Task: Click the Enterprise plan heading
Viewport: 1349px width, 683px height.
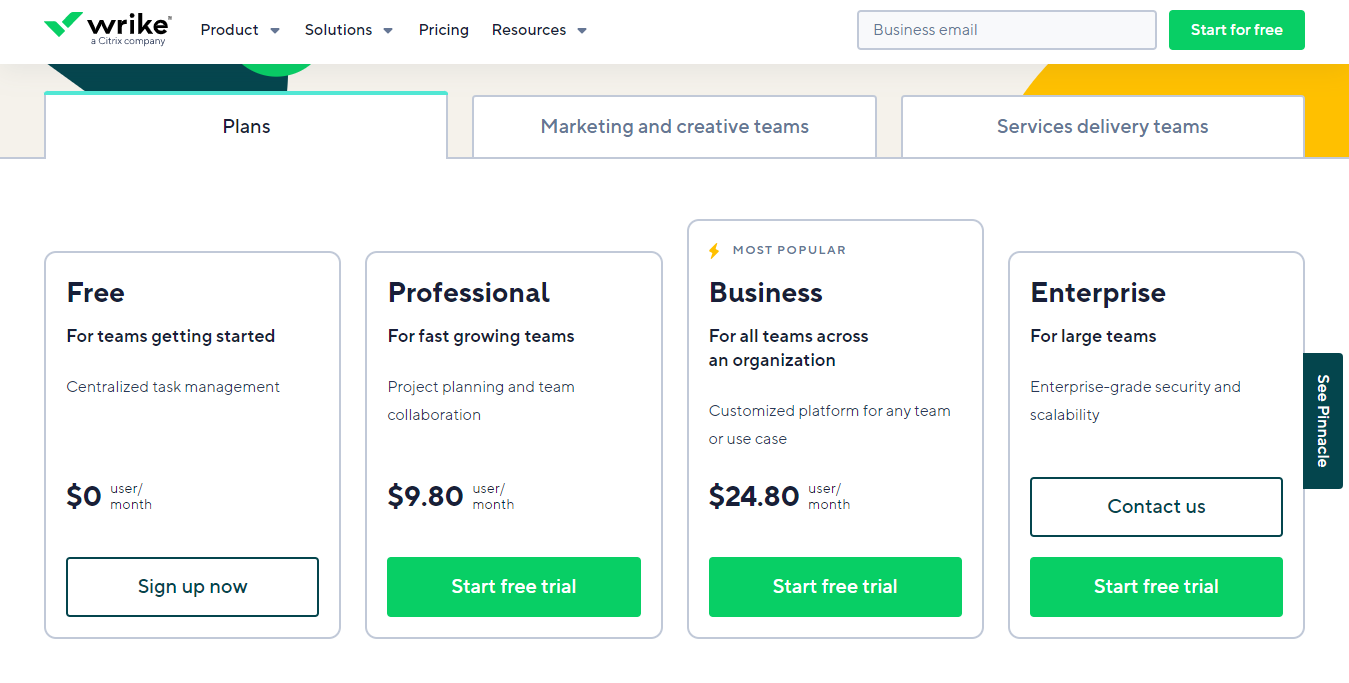Action: (x=1098, y=293)
